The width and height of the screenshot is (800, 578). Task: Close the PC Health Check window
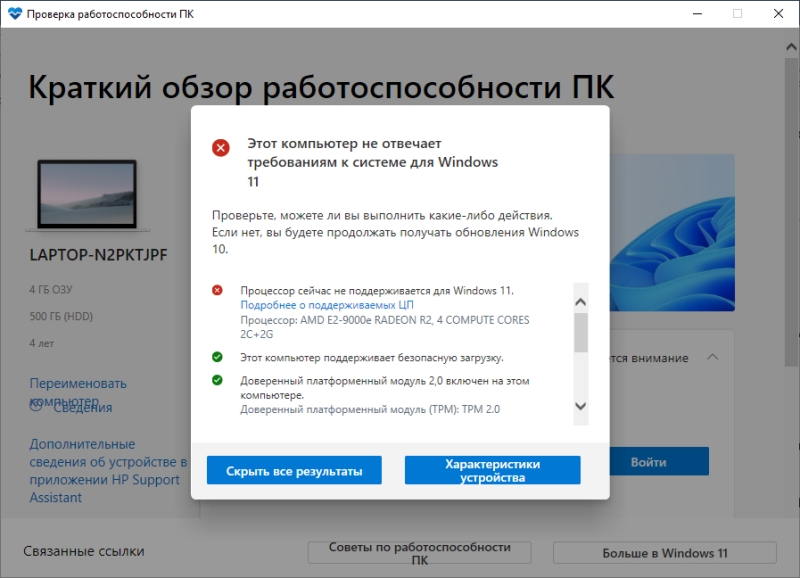[x=778, y=14]
